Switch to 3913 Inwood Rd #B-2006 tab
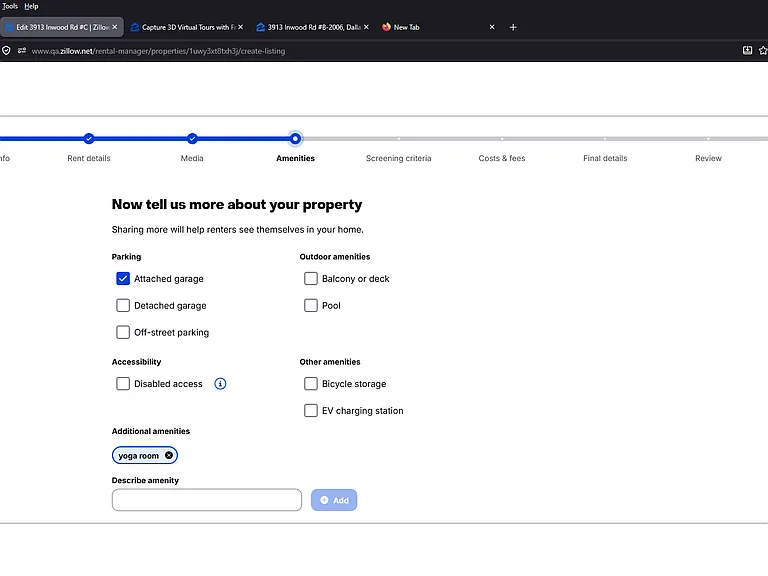 point(312,27)
